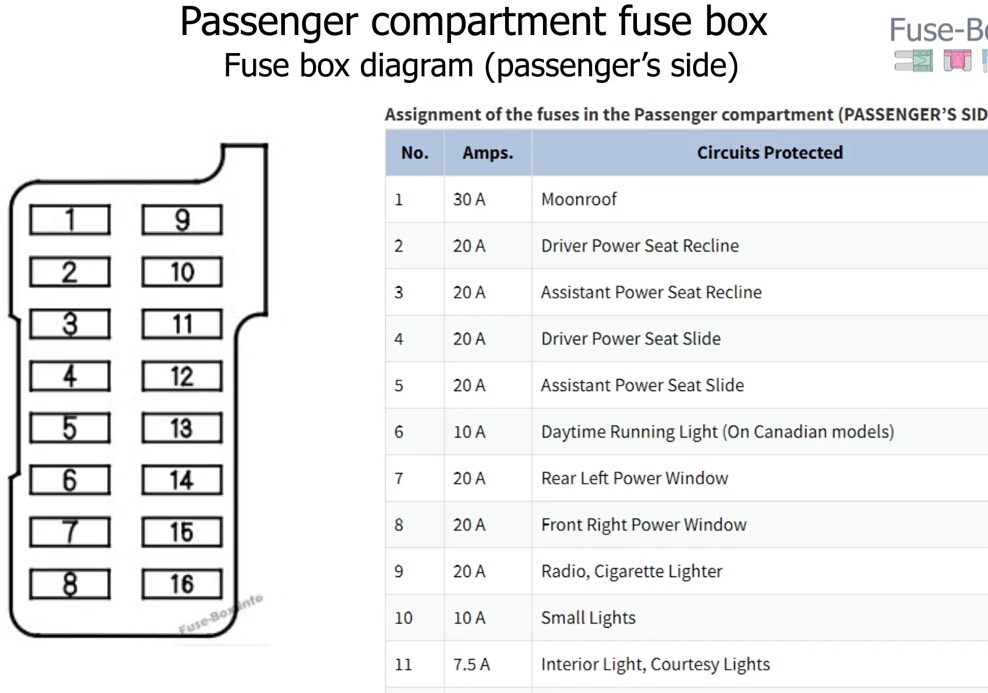Select the Driver Power Seat Recline row
This screenshot has height=693, width=988.
[687, 246]
